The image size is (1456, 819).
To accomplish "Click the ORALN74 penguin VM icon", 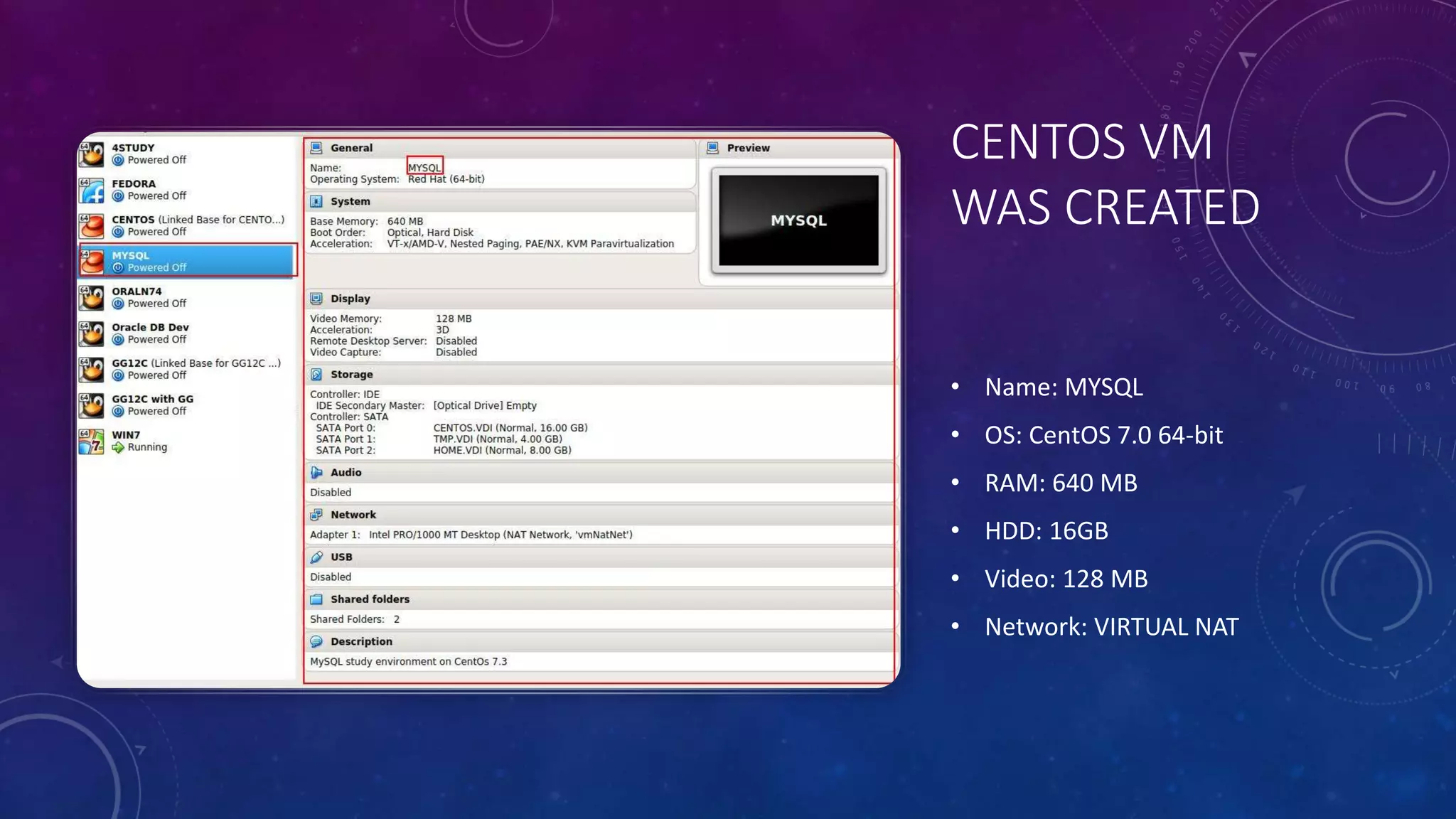I will point(92,297).
